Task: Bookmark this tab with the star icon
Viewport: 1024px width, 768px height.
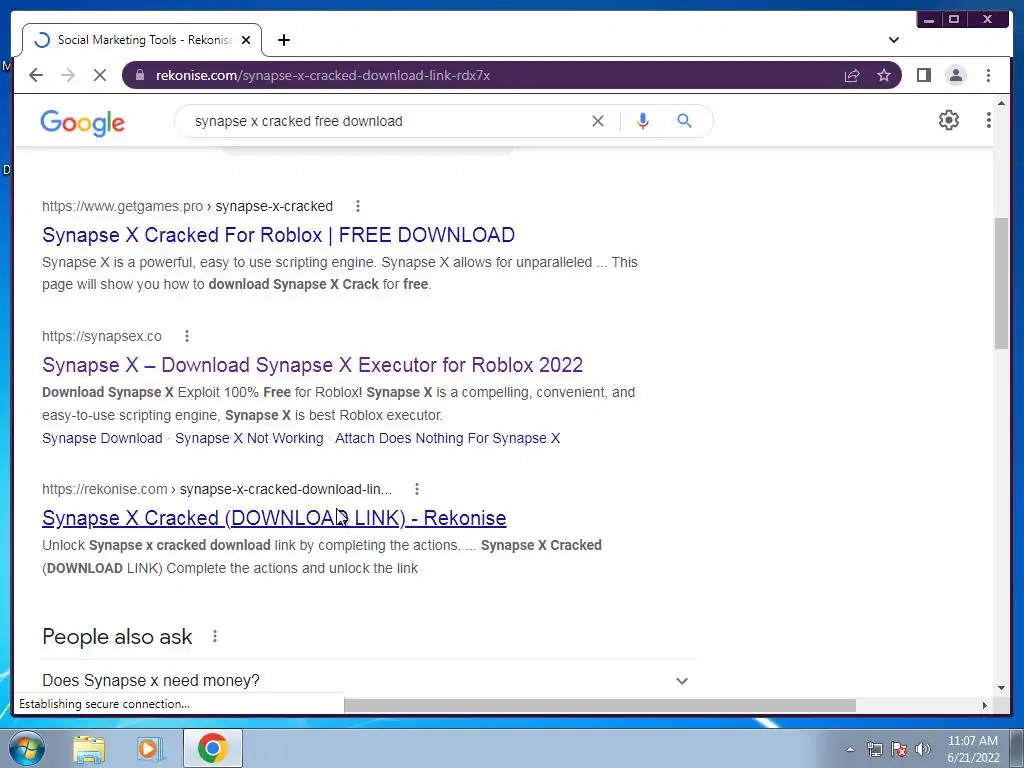Action: click(884, 75)
